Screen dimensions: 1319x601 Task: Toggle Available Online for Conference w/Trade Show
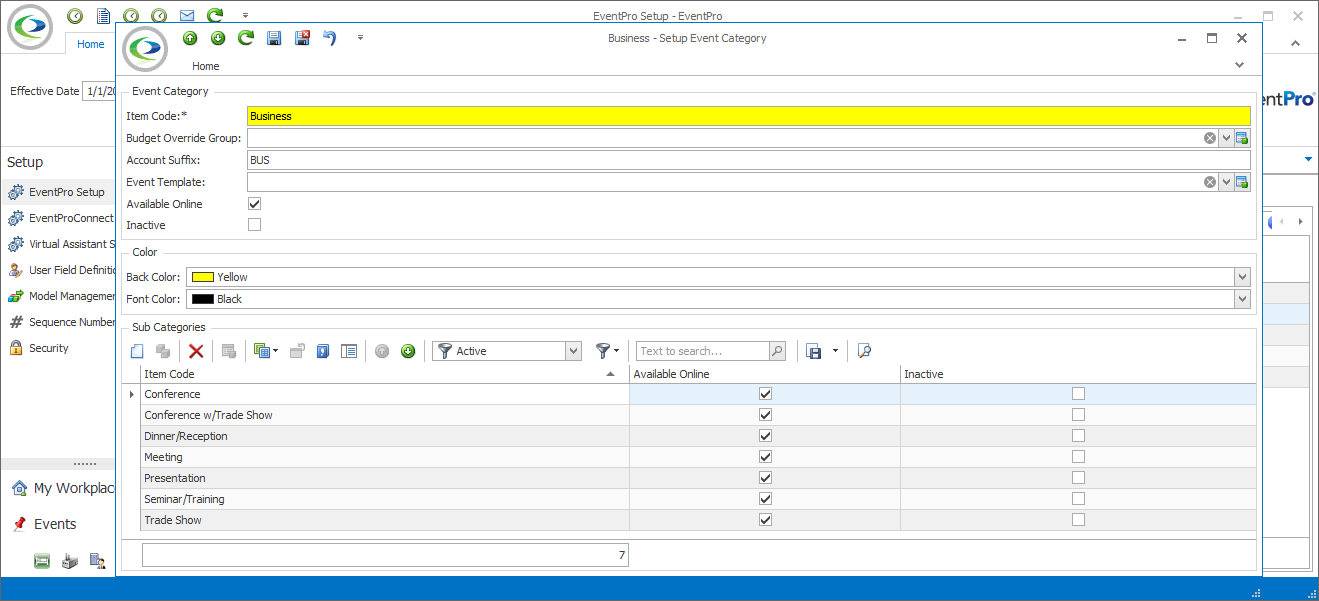click(765, 415)
